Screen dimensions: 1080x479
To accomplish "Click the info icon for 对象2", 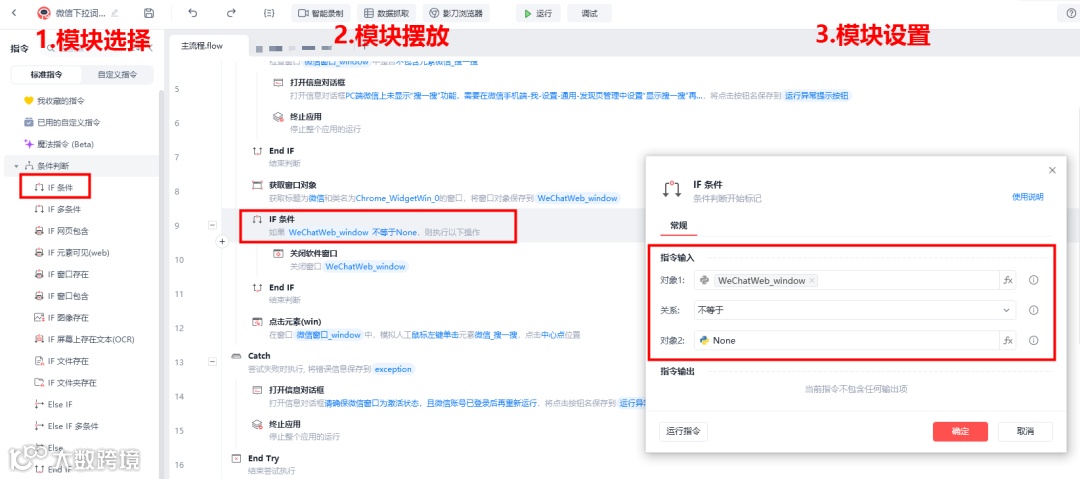I will (x=1033, y=340).
